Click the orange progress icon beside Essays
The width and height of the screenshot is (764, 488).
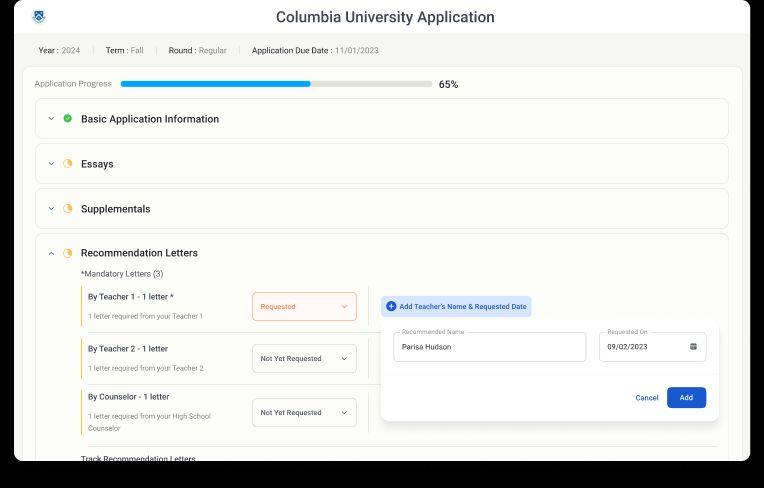[x=68, y=164]
